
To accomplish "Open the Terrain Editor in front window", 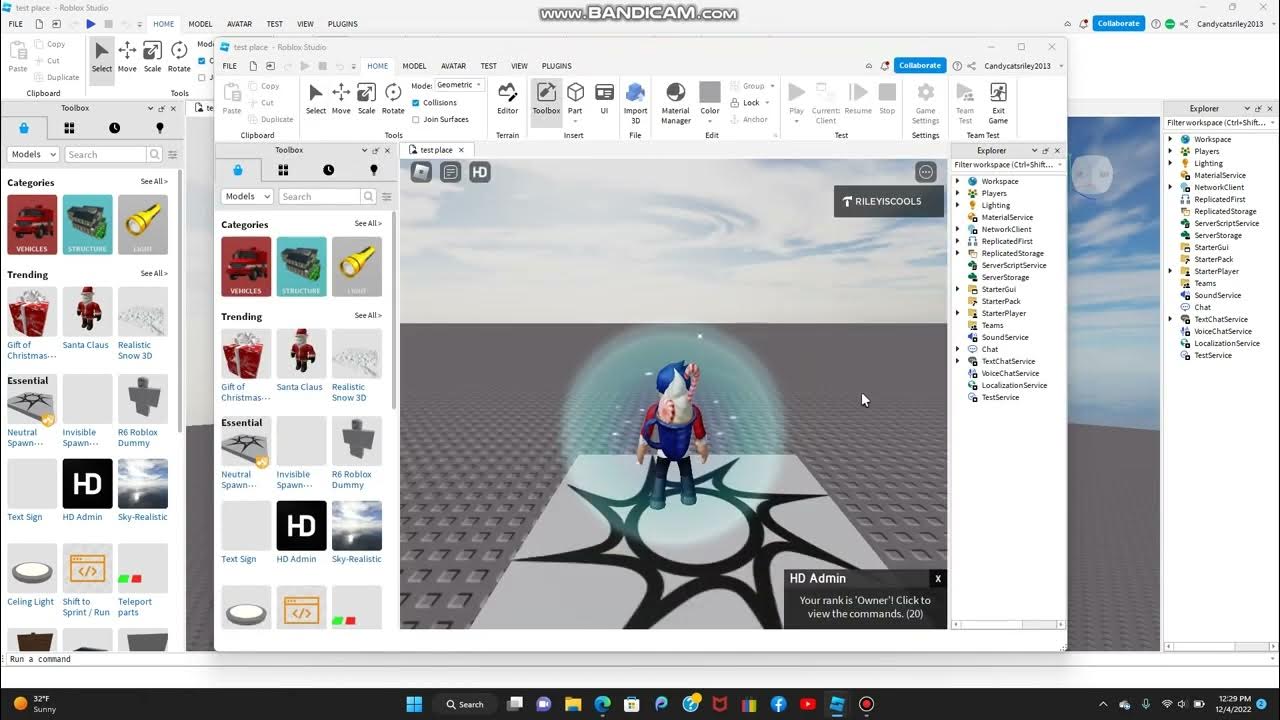I will (508, 98).
